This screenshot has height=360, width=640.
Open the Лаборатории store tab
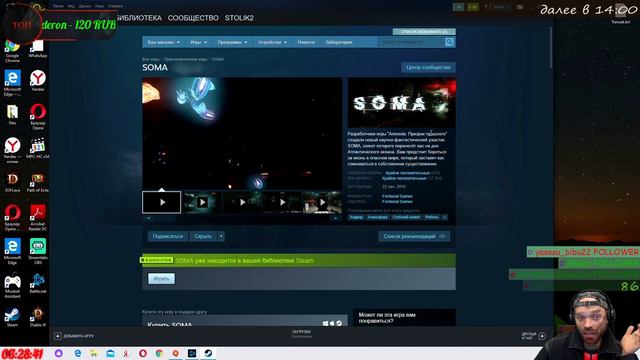point(338,42)
